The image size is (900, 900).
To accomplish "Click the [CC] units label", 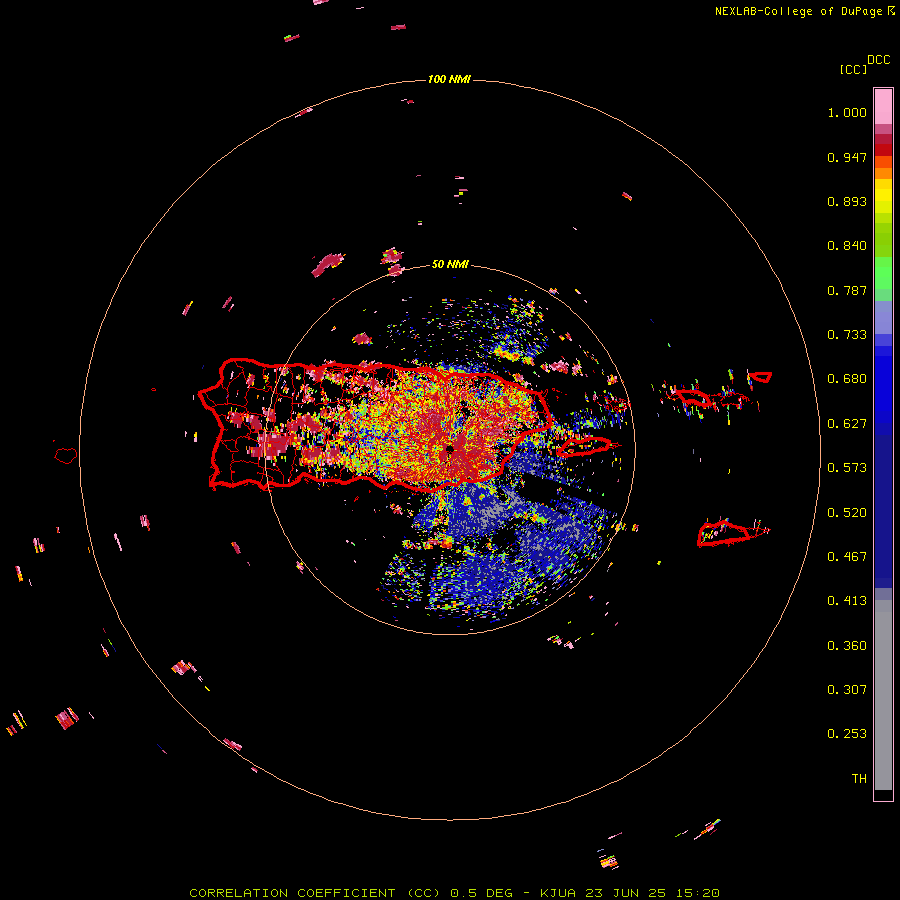I will [853, 69].
